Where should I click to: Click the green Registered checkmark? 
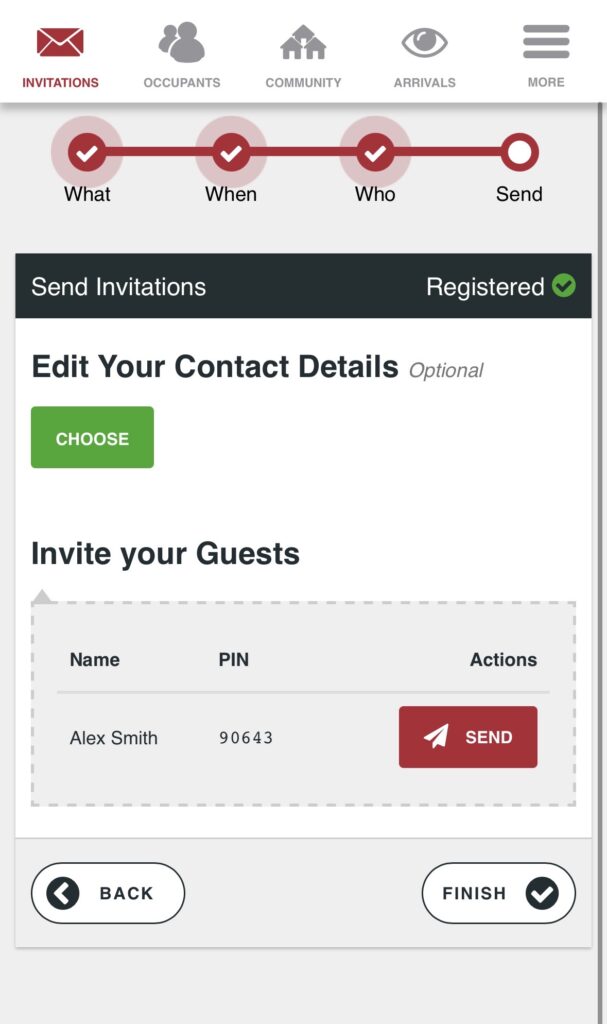(x=564, y=286)
